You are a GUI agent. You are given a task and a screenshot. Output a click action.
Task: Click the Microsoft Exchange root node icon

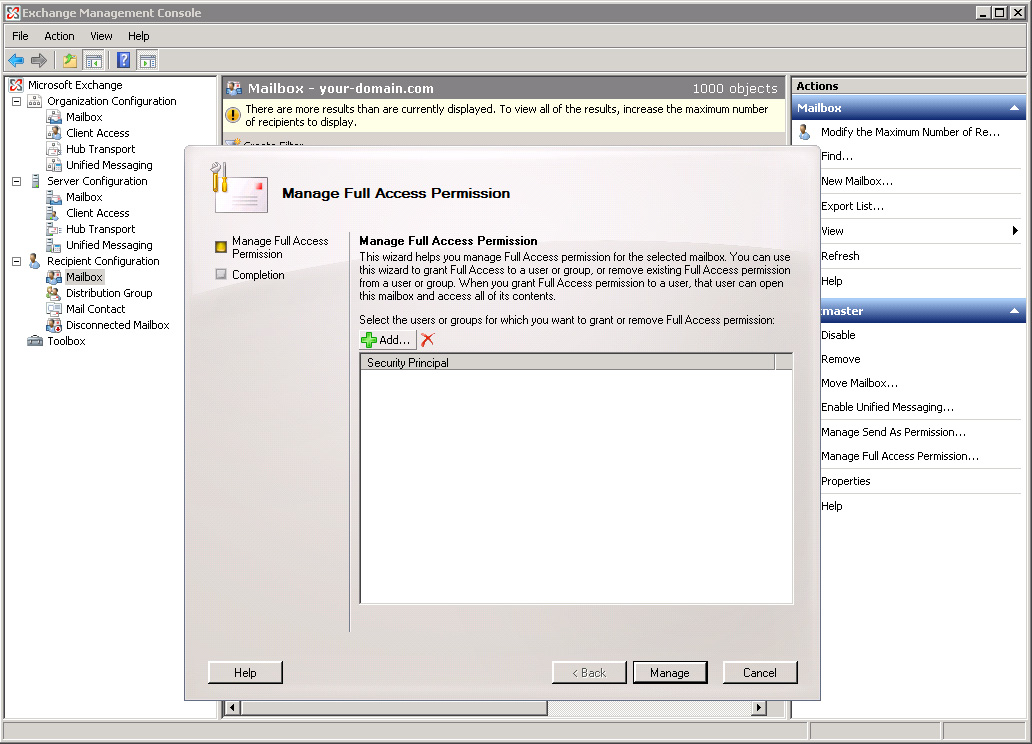click(x=16, y=85)
